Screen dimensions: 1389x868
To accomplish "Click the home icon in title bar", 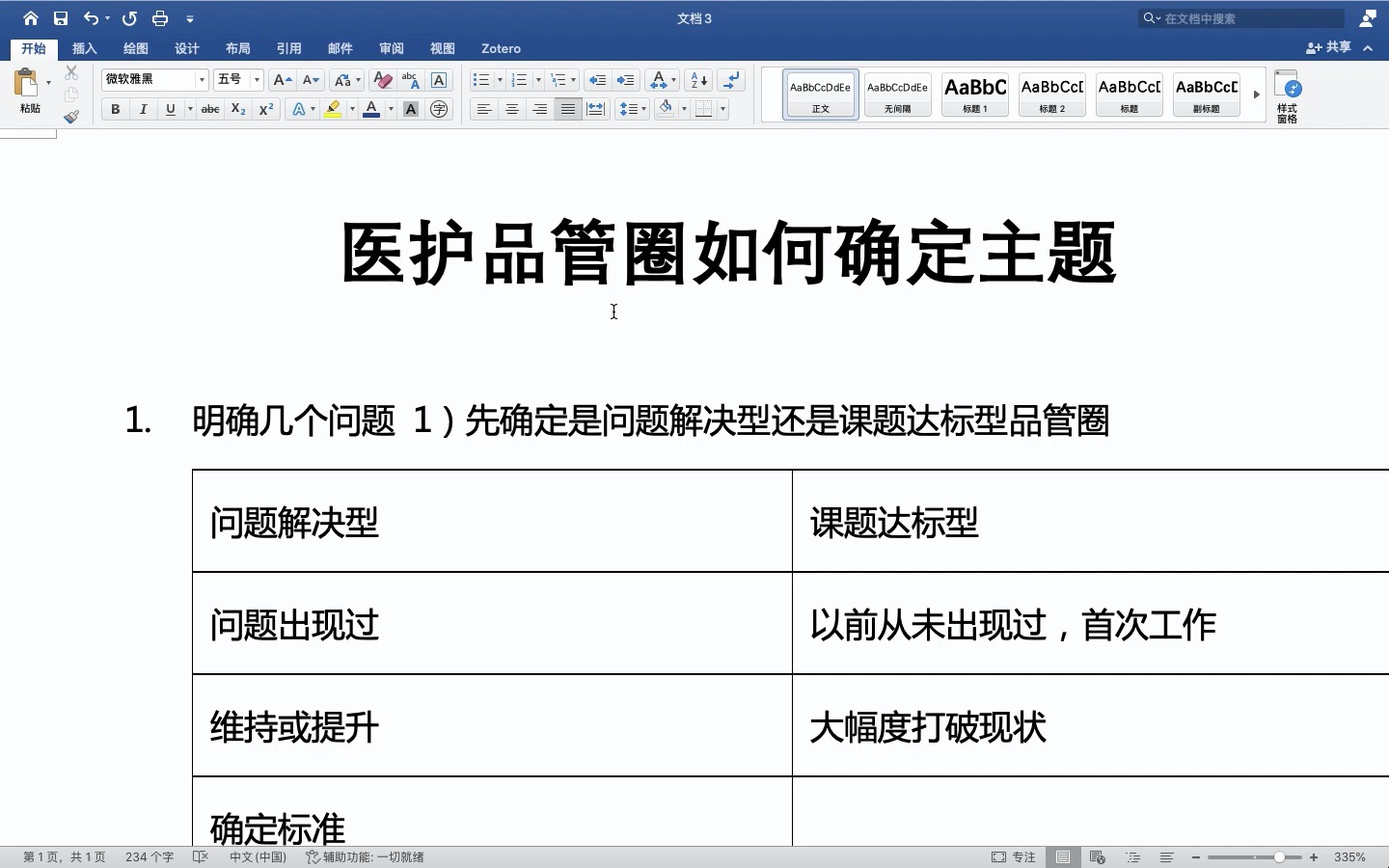I will [x=31, y=18].
